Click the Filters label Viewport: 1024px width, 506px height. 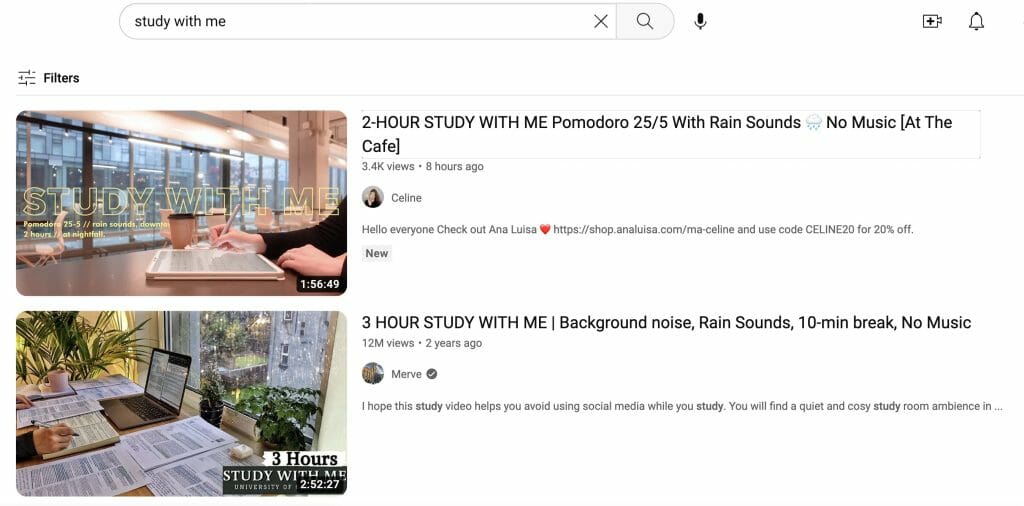tap(61, 78)
